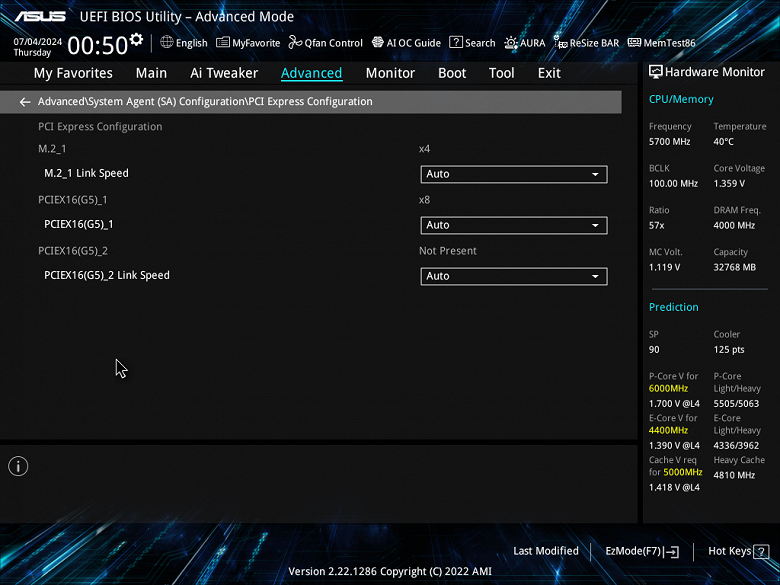Viewport: 780px width, 585px height.
Task: Go back with the left arrow icon
Action: (25, 102)
